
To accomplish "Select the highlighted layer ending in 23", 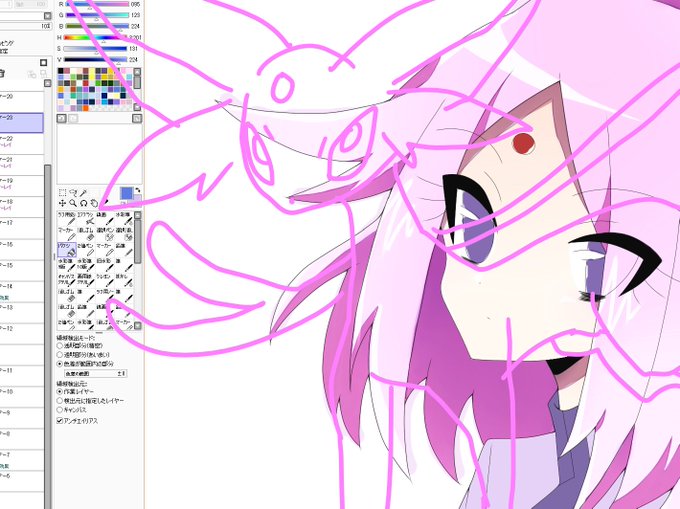I will [x=22, y=123].
